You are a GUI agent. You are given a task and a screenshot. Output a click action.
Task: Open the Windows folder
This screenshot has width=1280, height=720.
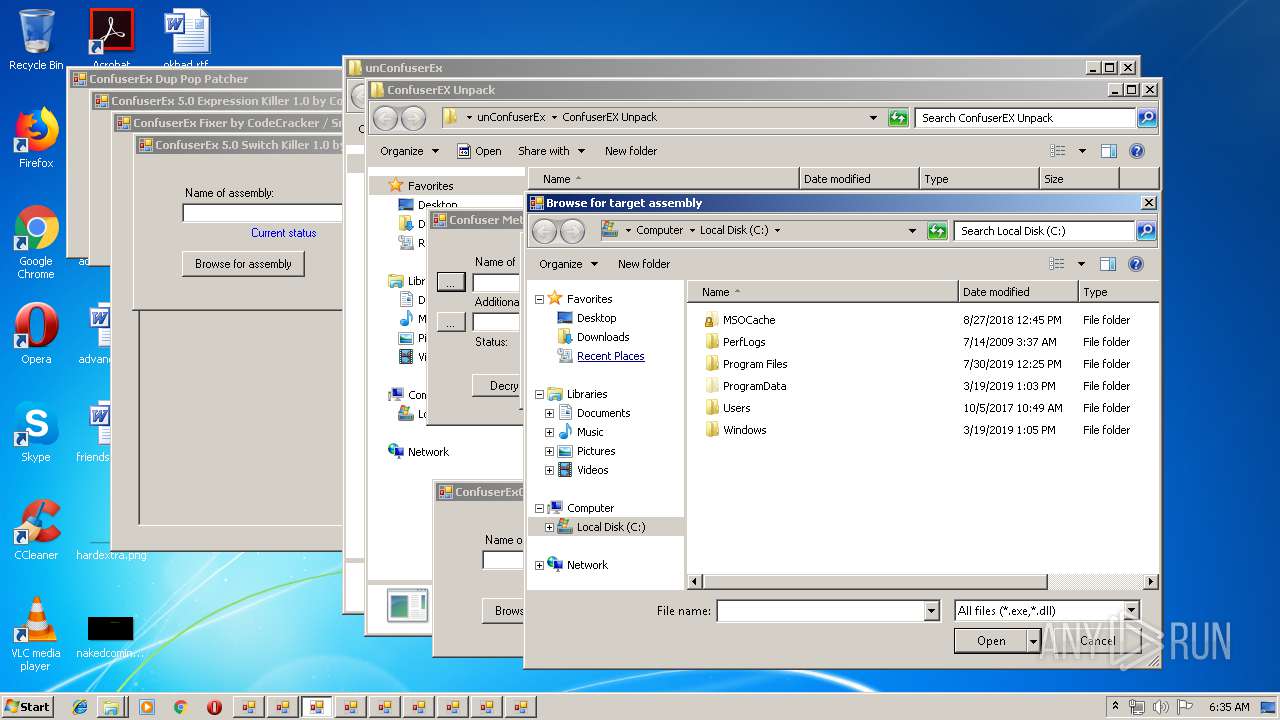(x=744, y=430)
